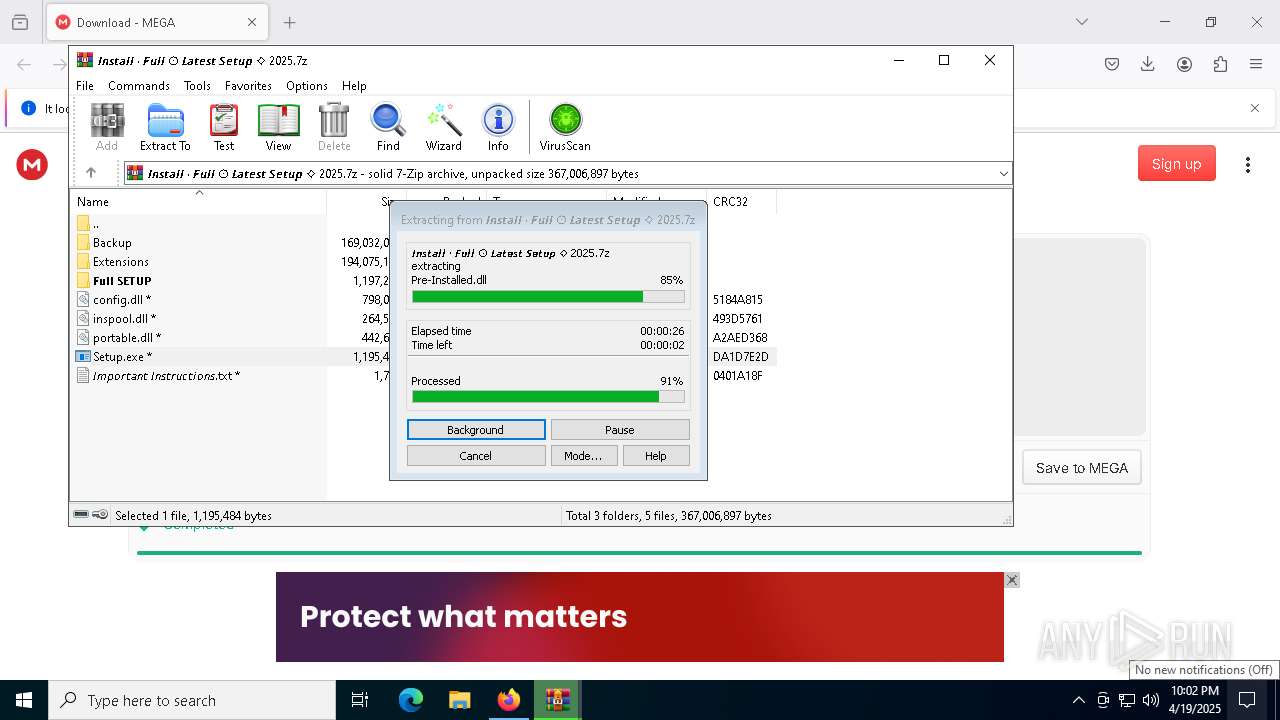Go up one folder level arrow
This screenshot has height=720, width=1280.
pyautogui.click(x=91, y=173)
